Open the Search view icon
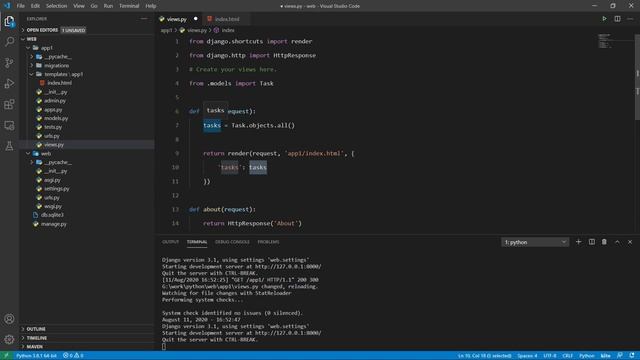Image resolution: width=640 pixels, height=360 pixels. pos(9,42)
